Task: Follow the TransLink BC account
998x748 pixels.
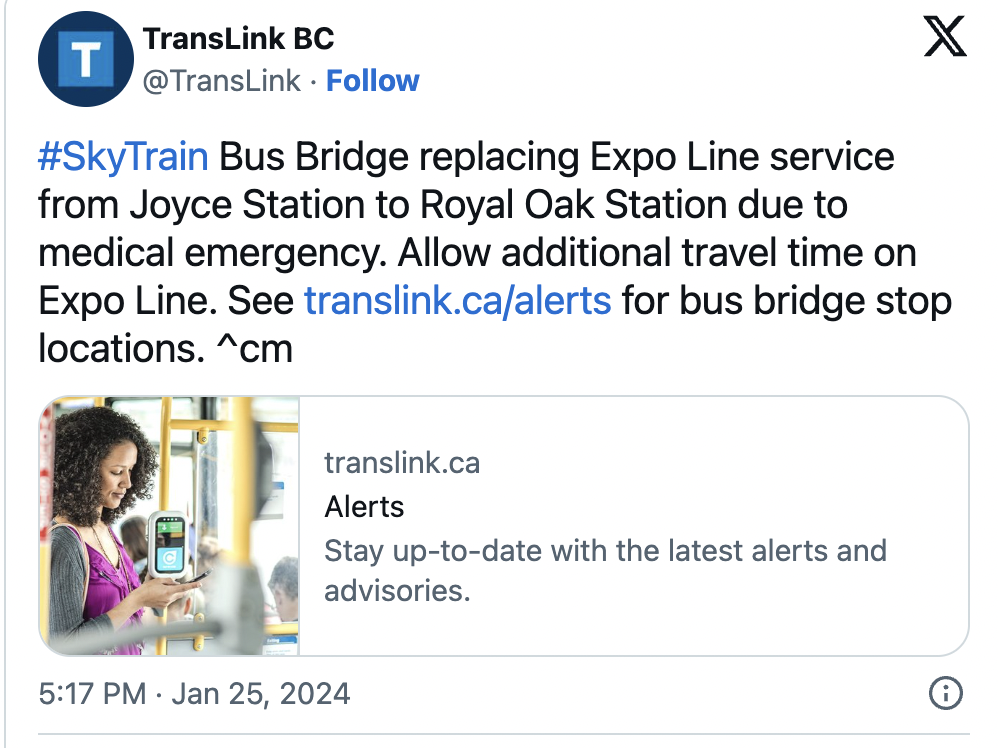Action: coord(372,81)
